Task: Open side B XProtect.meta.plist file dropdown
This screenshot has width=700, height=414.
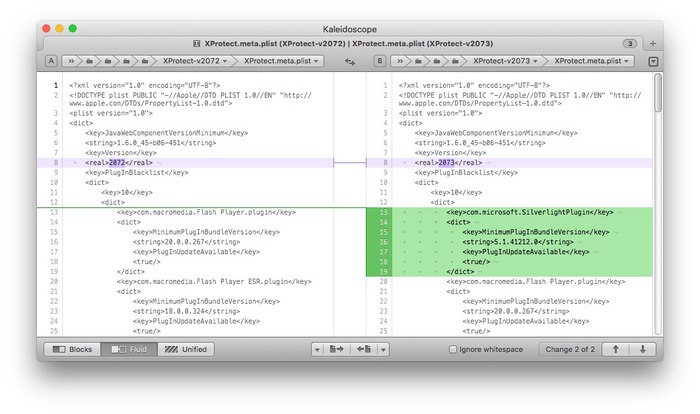Action: tap(592, 61)
